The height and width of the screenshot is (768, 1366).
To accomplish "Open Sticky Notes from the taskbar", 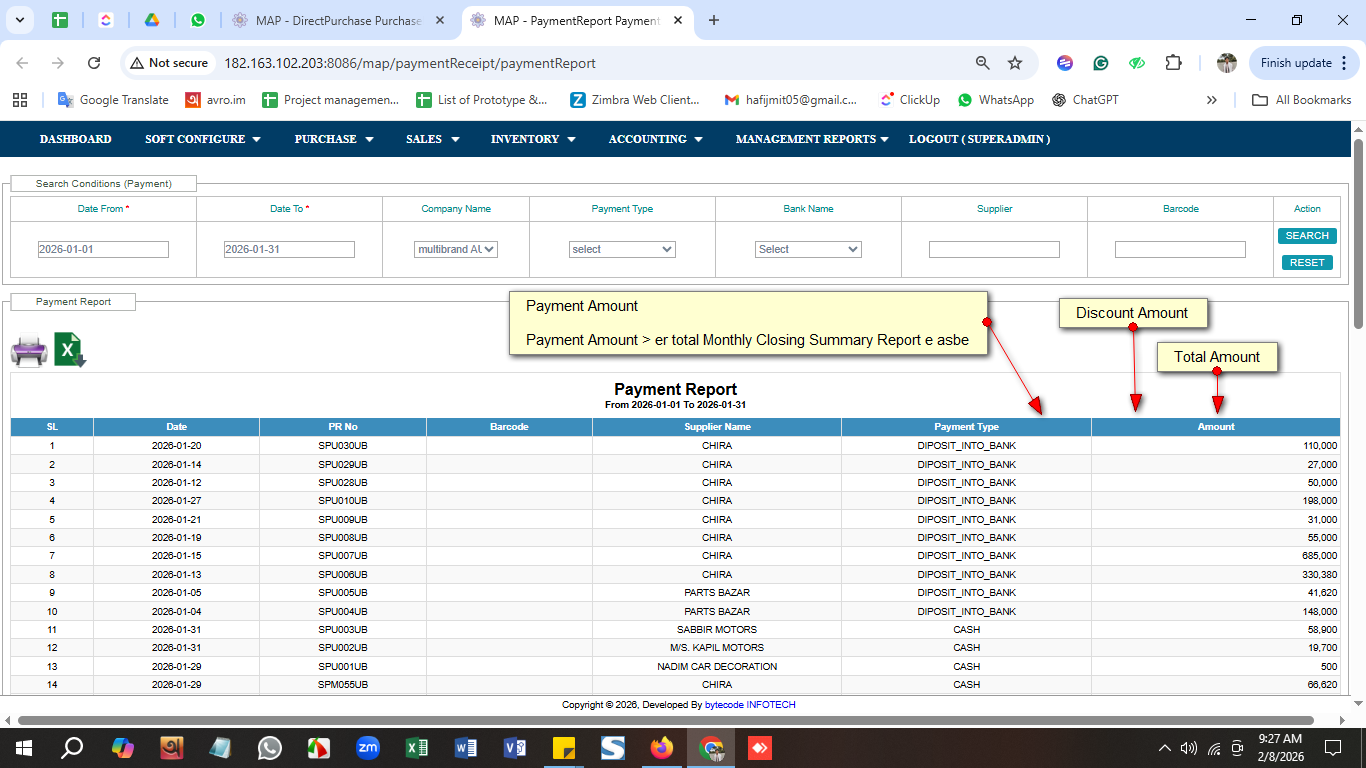I will 564,747.
